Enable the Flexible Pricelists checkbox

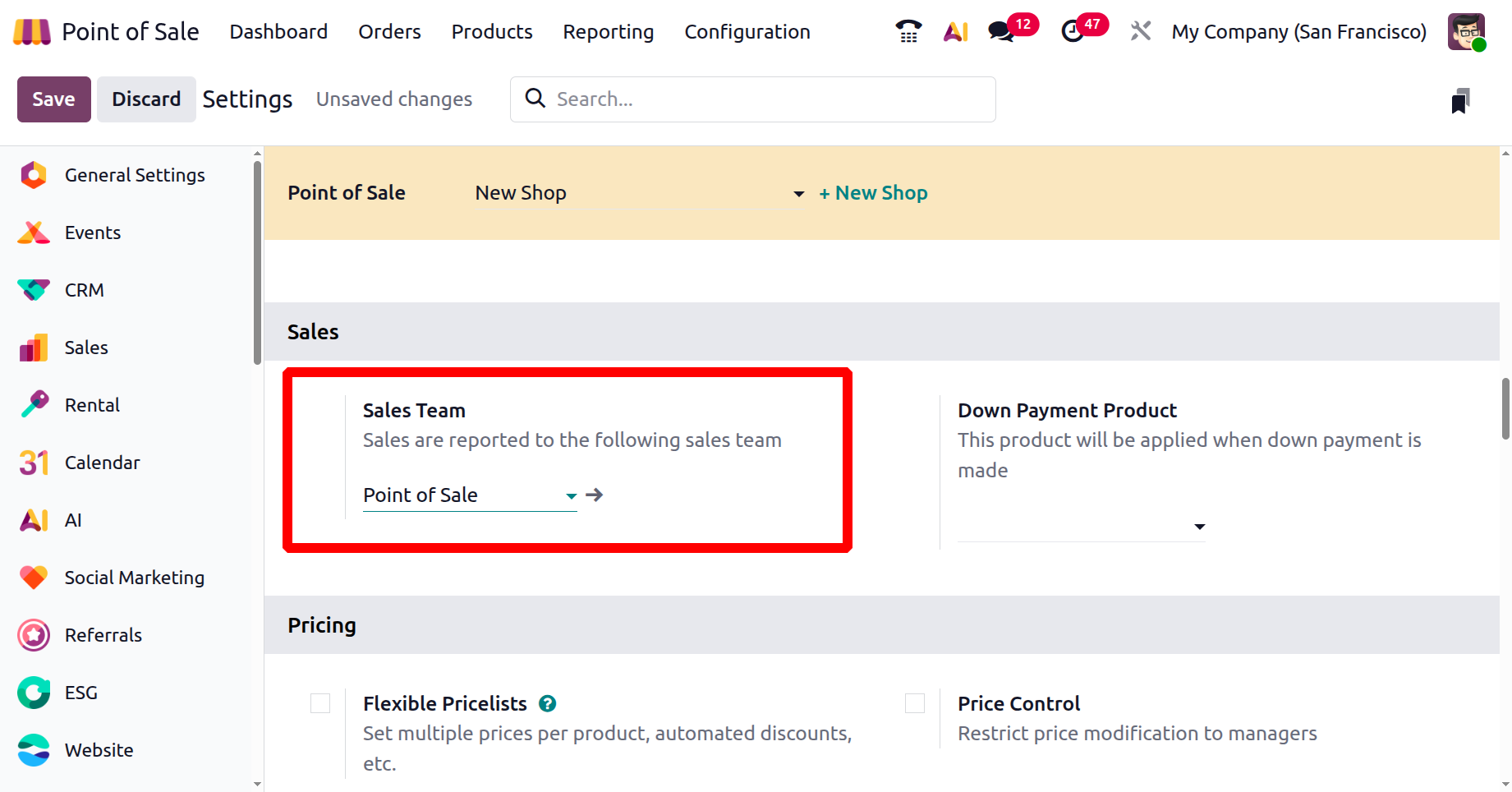(x=320, y=703)
